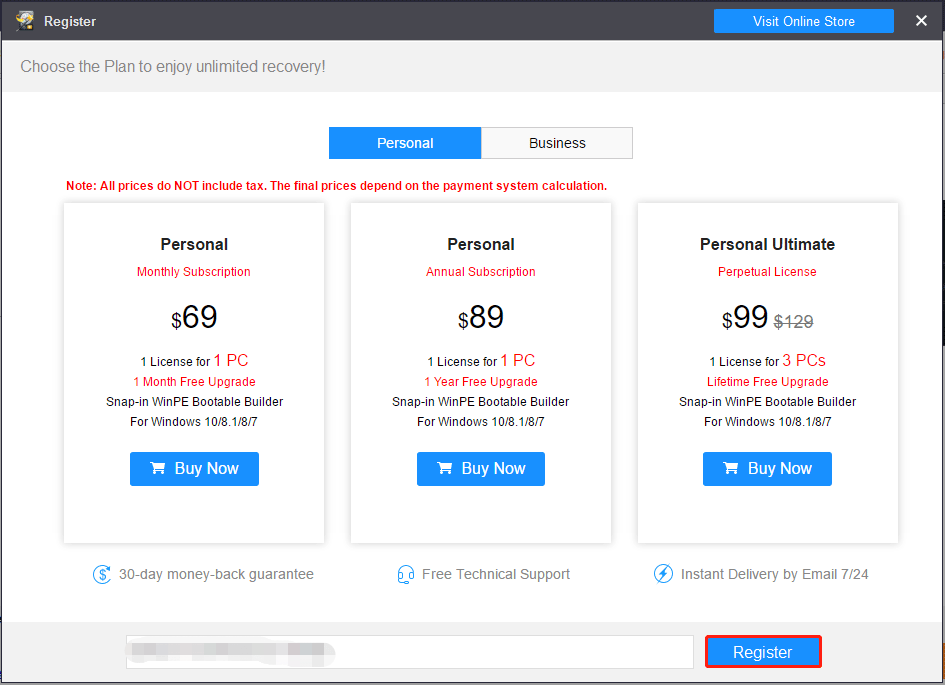Click the Free Technical Support headset icon

pyautogui.click(x=406, y=574)
